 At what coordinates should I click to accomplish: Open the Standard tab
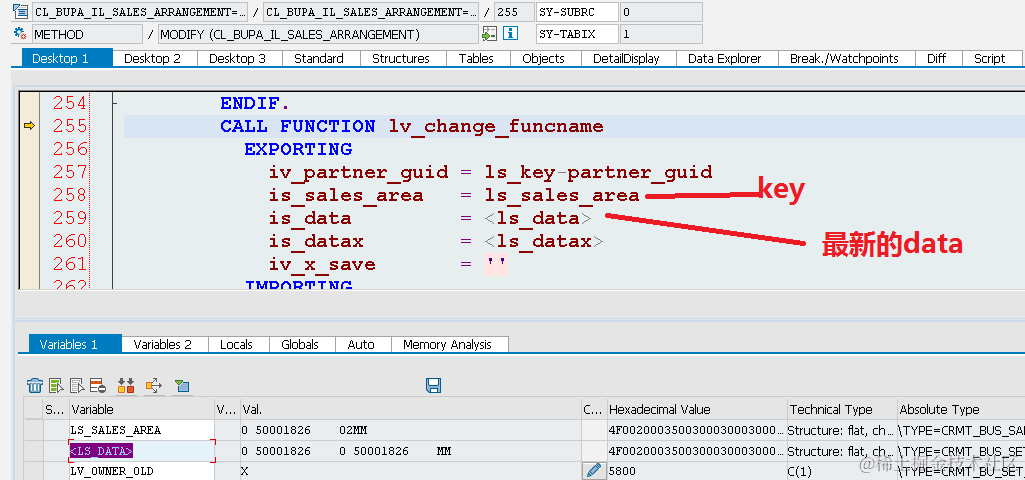318,58
